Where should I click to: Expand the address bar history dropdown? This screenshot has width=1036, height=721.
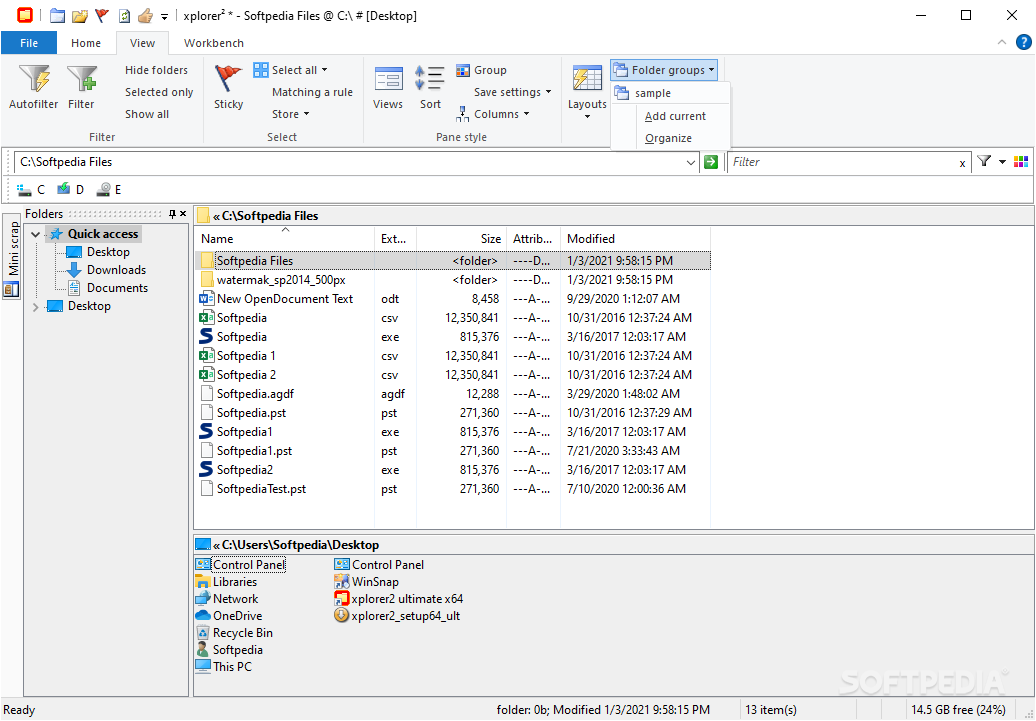(691, 162)
